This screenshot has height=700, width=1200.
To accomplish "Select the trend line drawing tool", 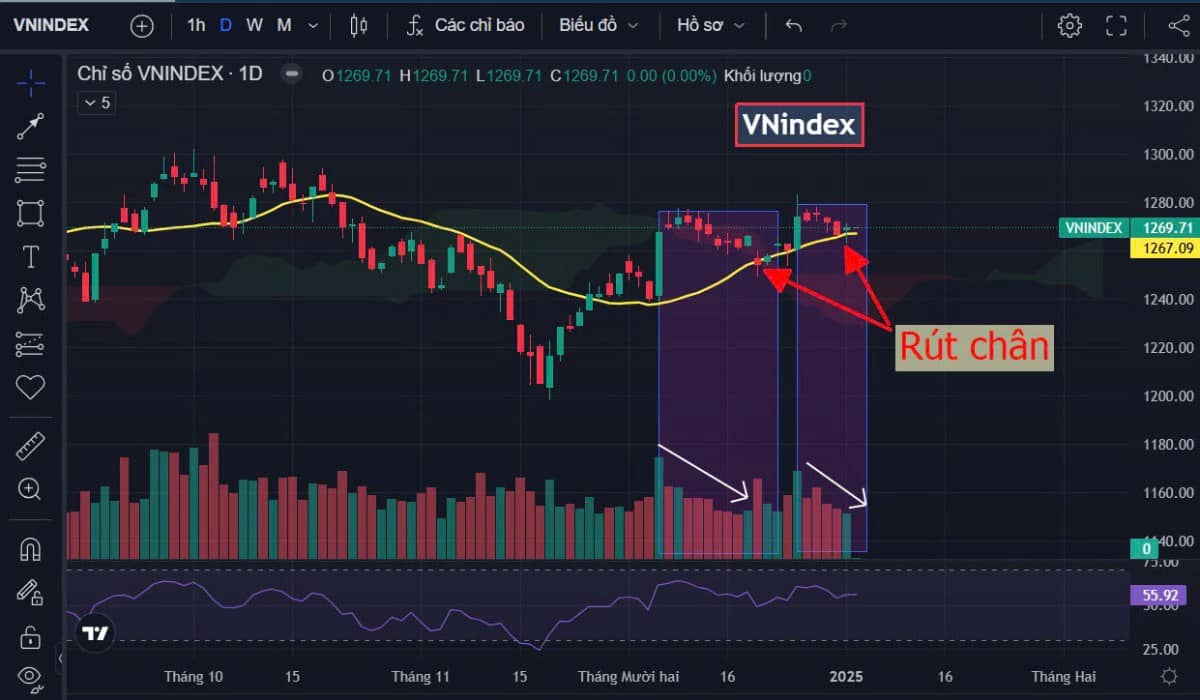I will (30, 126).
